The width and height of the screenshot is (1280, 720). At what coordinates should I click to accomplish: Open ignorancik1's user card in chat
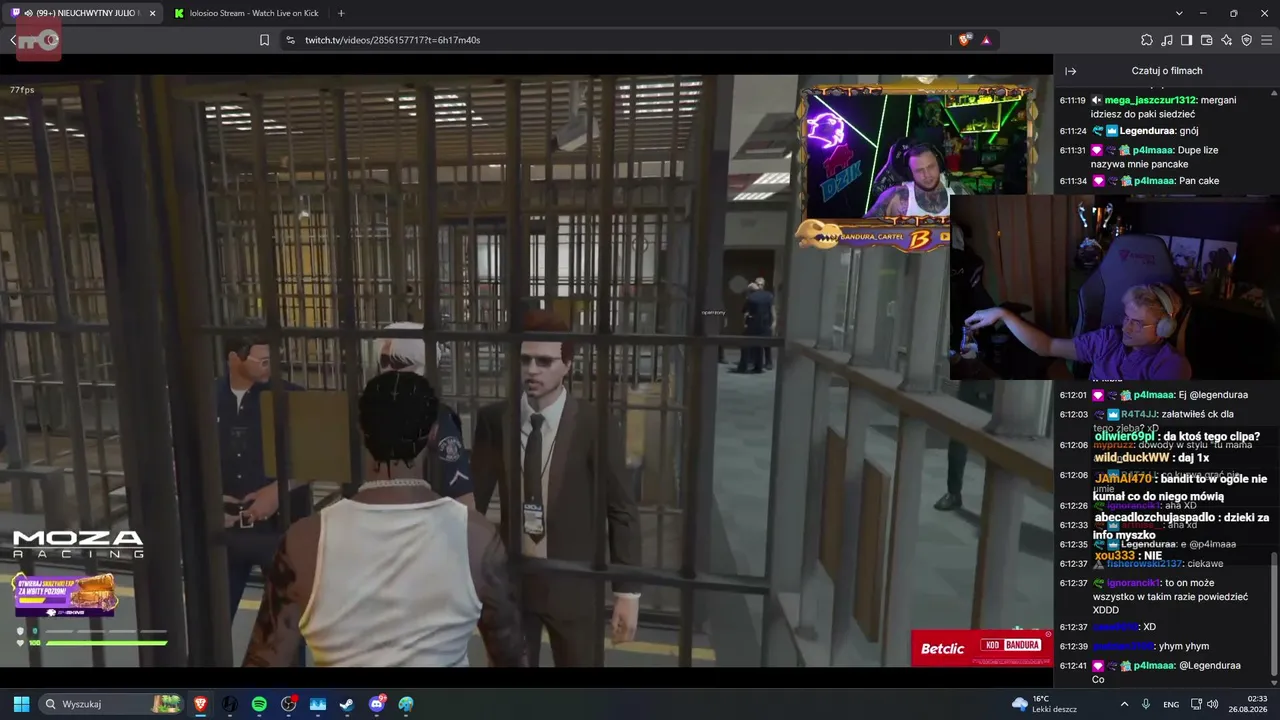click(1133, 583)
